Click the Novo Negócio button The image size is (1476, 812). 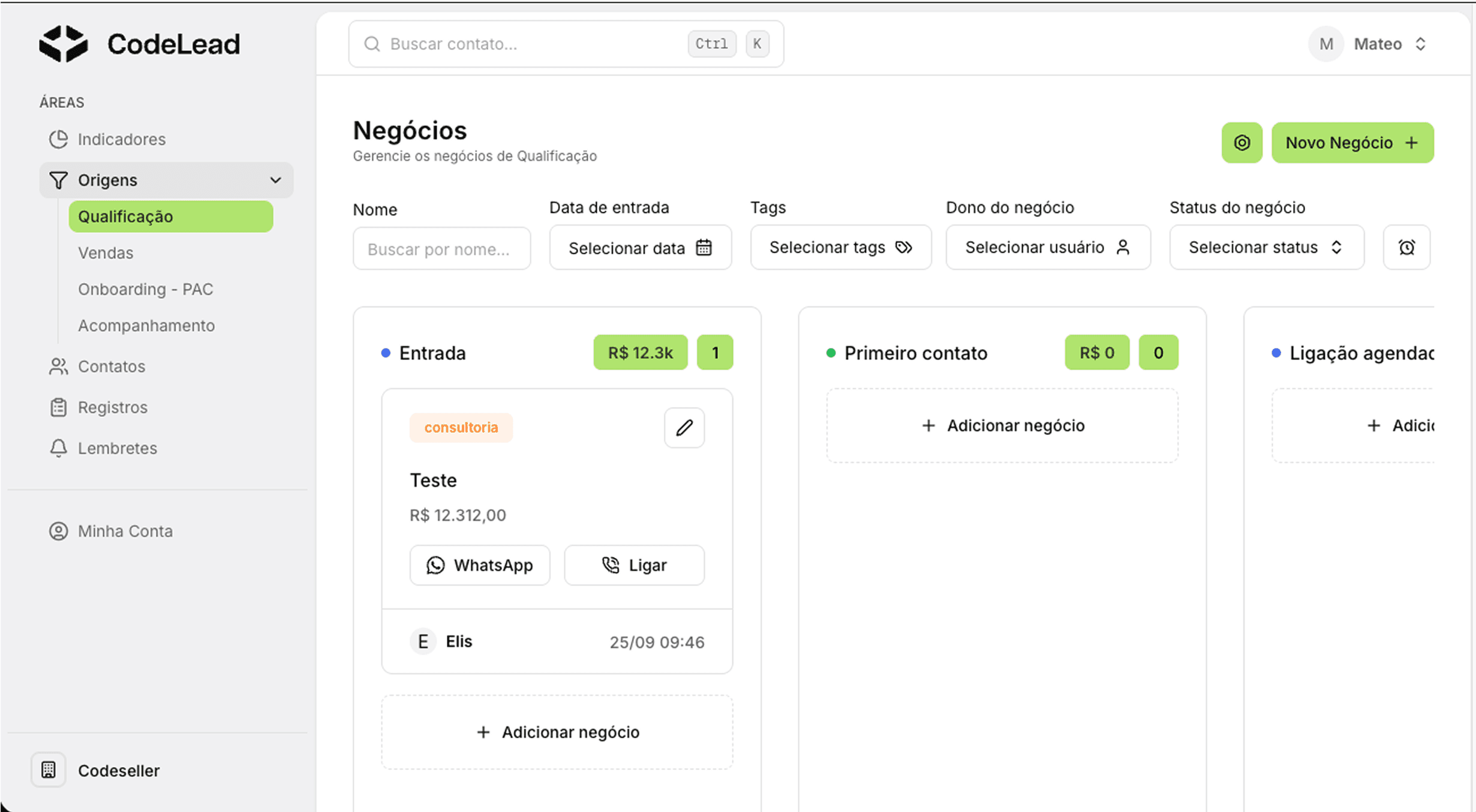tap(1352, 143)
